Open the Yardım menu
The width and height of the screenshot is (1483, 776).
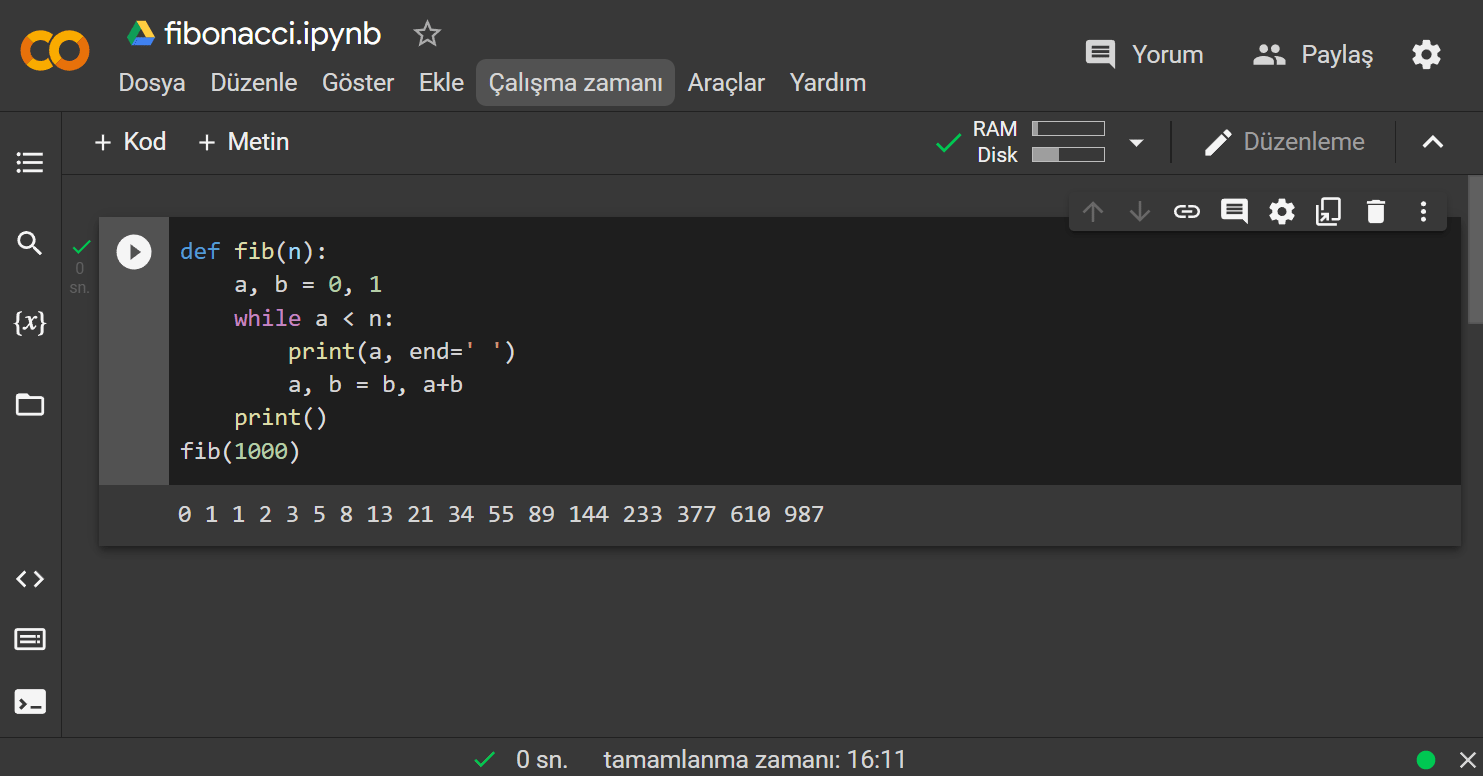click(828, 83)
